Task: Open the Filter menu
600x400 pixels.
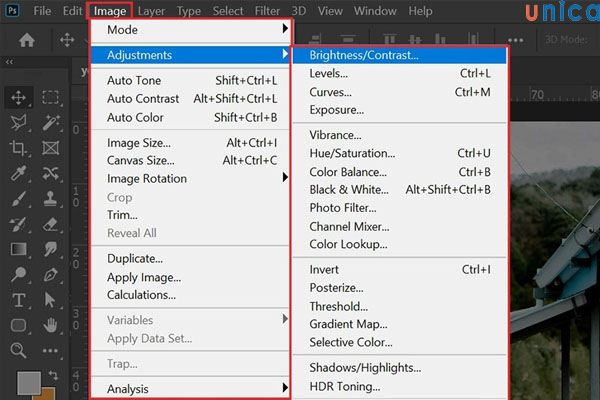Action: coord(267,11)
